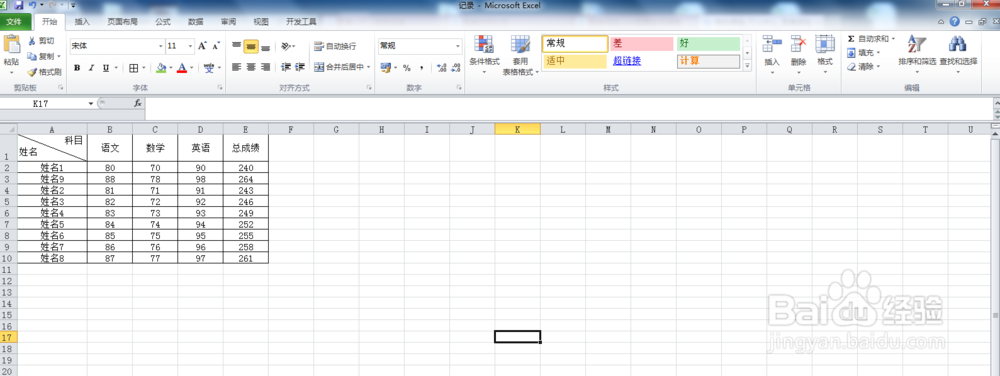Click the cell containing 总成绩
The height and width of the screenshot is (376, 1000).
[x=246, y=148]
